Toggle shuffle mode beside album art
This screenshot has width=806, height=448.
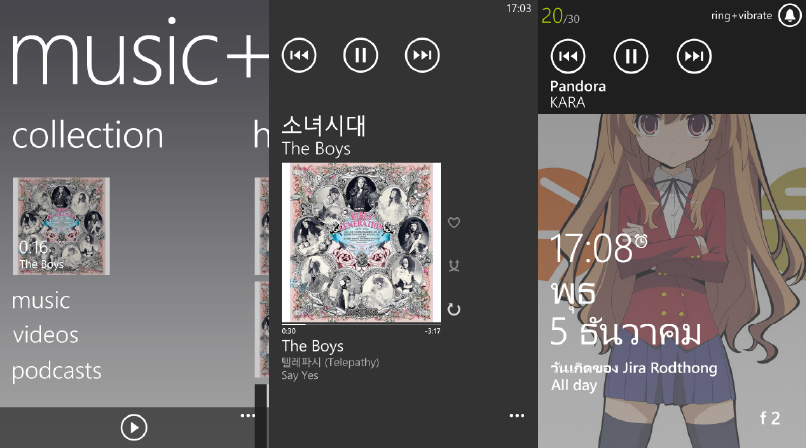(x=454, y=266)
